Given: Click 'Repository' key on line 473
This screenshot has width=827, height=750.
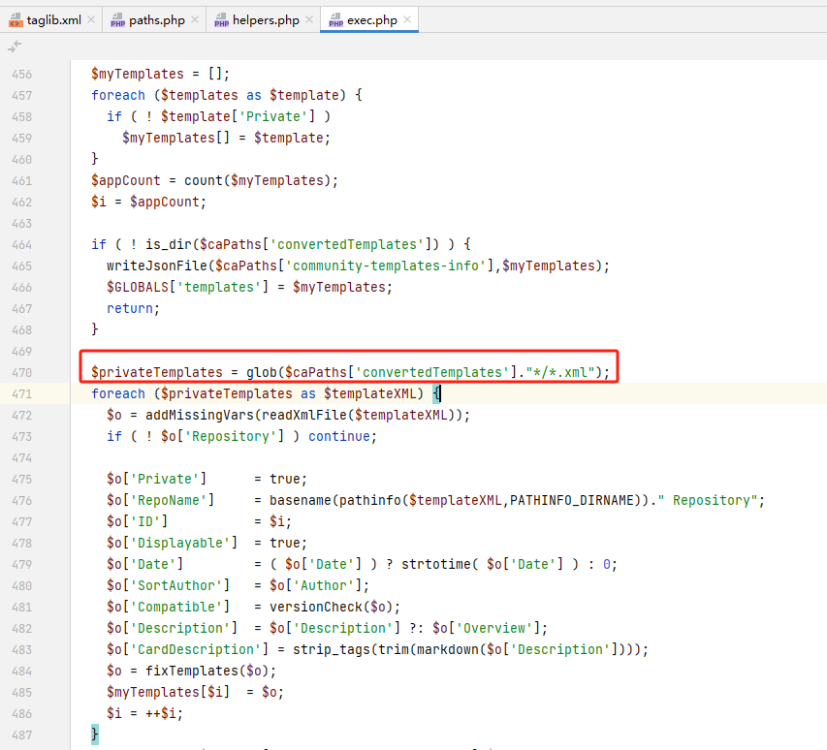Looking at the screenshot, I should point(230,437).
